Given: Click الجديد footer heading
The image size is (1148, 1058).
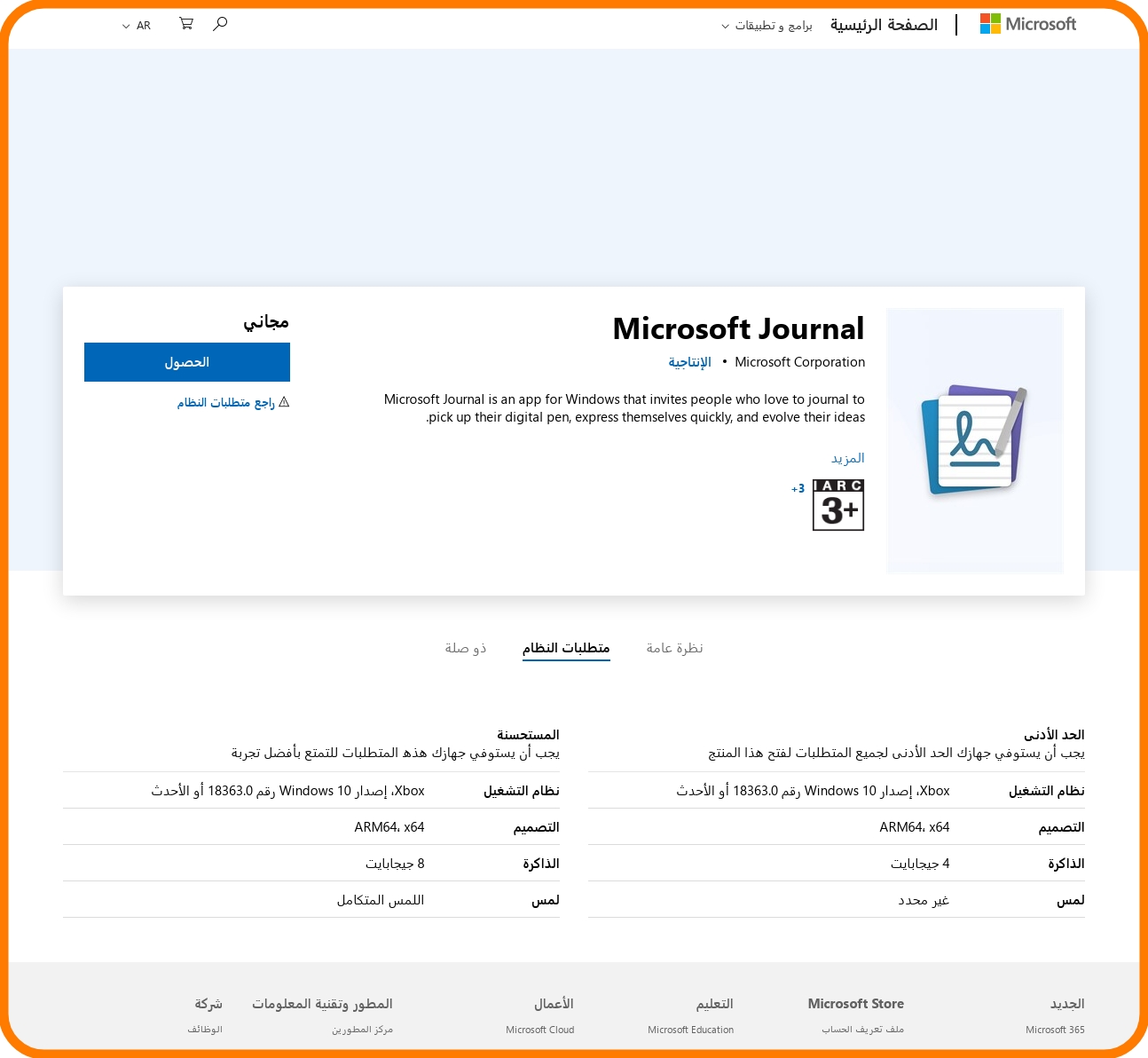Looking at the screenshot, I should [1067, 1004].
